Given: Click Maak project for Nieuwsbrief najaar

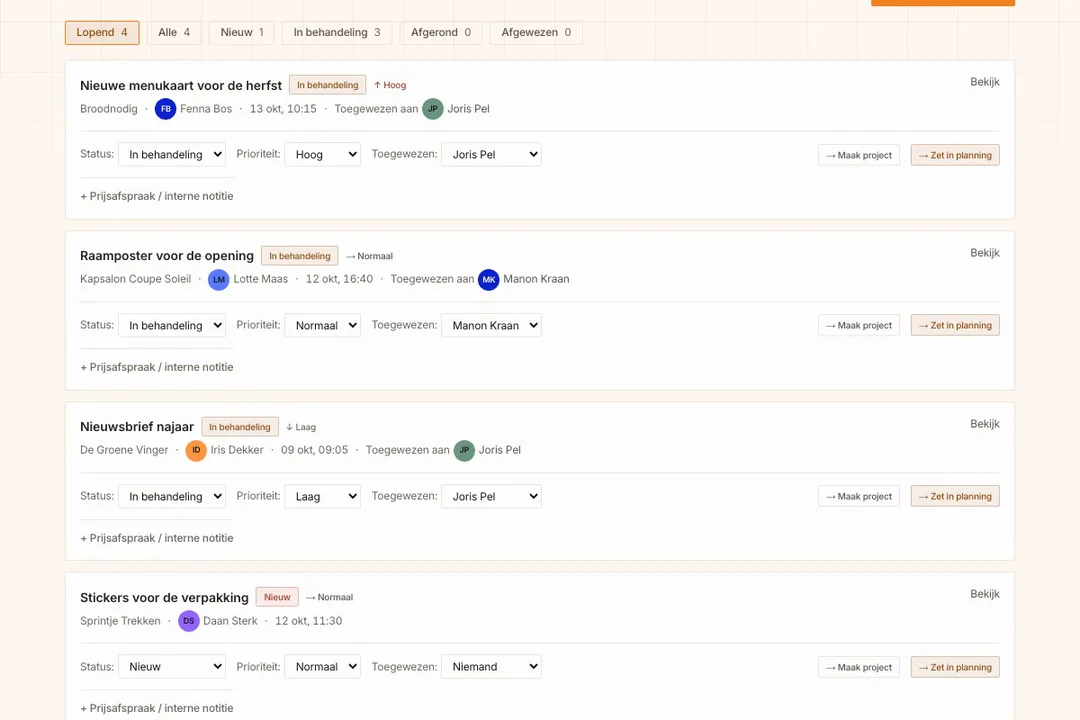Looking at the screenshot, I should (859, 496).
